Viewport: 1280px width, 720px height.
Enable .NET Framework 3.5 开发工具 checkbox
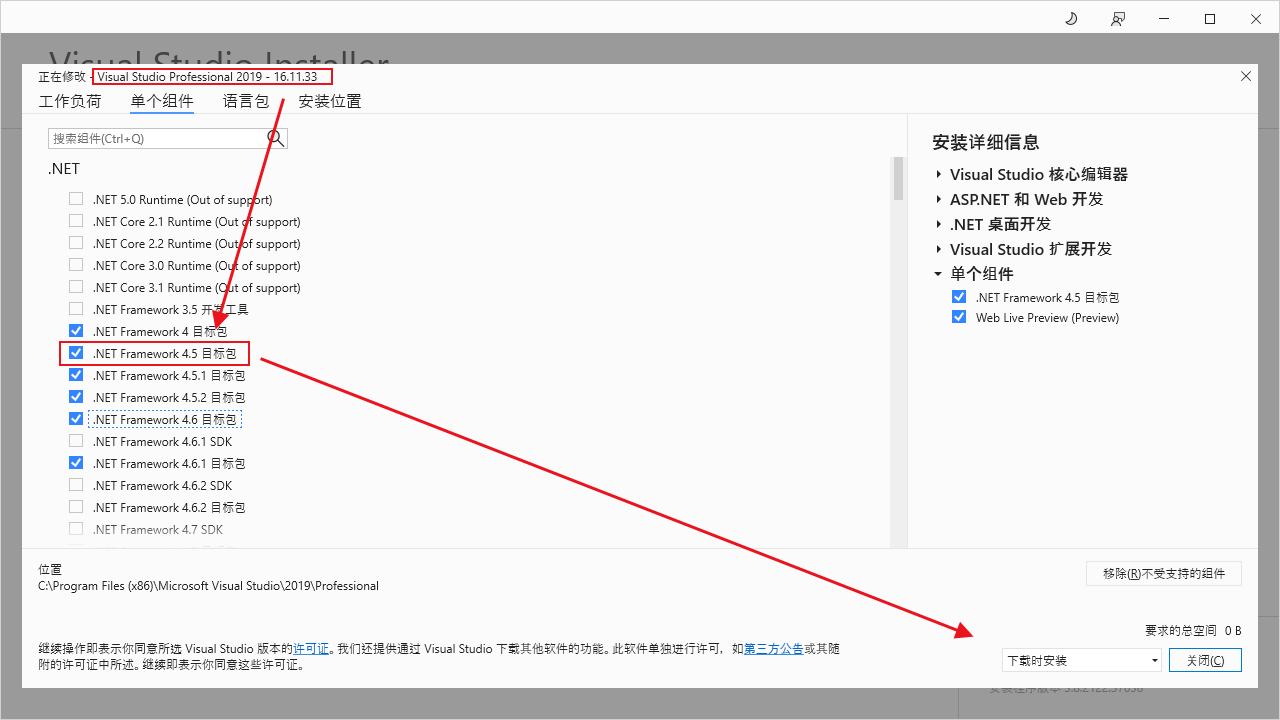pyautogui.click(x=76, y=309)
